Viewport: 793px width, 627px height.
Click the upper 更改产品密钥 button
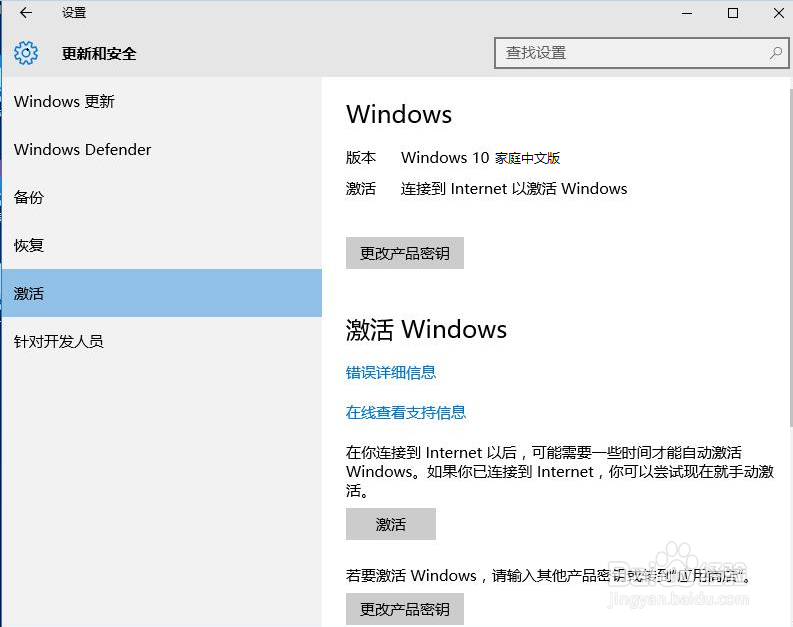[405, 253]
